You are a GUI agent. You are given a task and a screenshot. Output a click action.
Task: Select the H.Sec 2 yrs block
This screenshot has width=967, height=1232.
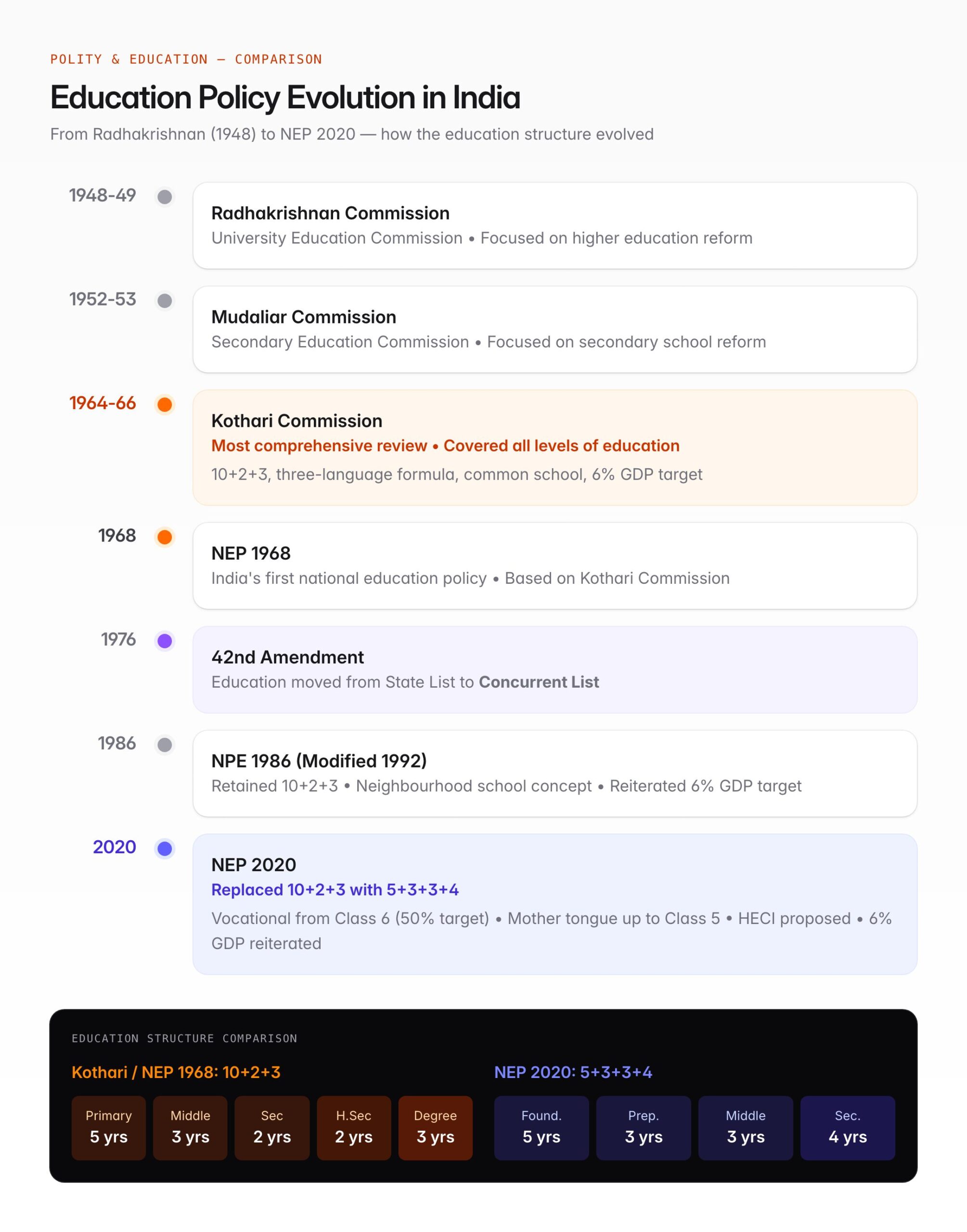354,1128
